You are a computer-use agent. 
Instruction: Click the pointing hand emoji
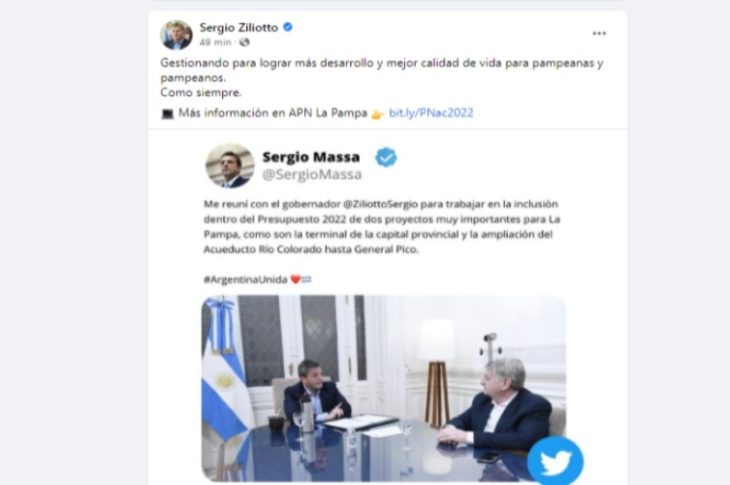click(x=378, y=114)
